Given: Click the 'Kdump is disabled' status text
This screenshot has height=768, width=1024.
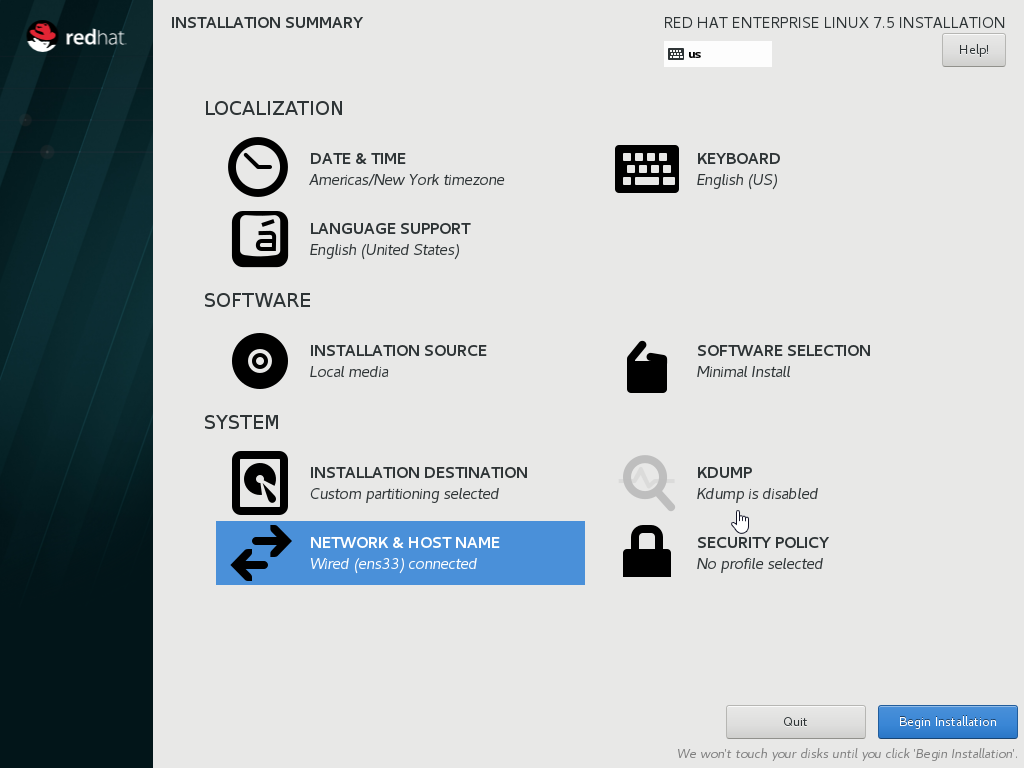Looking at the screenshot, I should click(756, 494).
